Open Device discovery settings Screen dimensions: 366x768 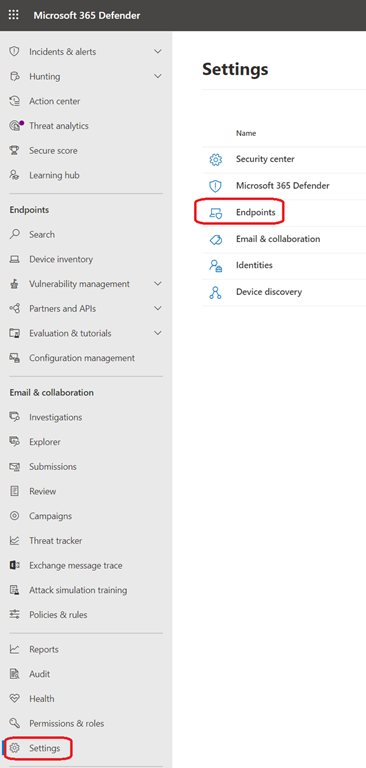[x=269, y=292]
